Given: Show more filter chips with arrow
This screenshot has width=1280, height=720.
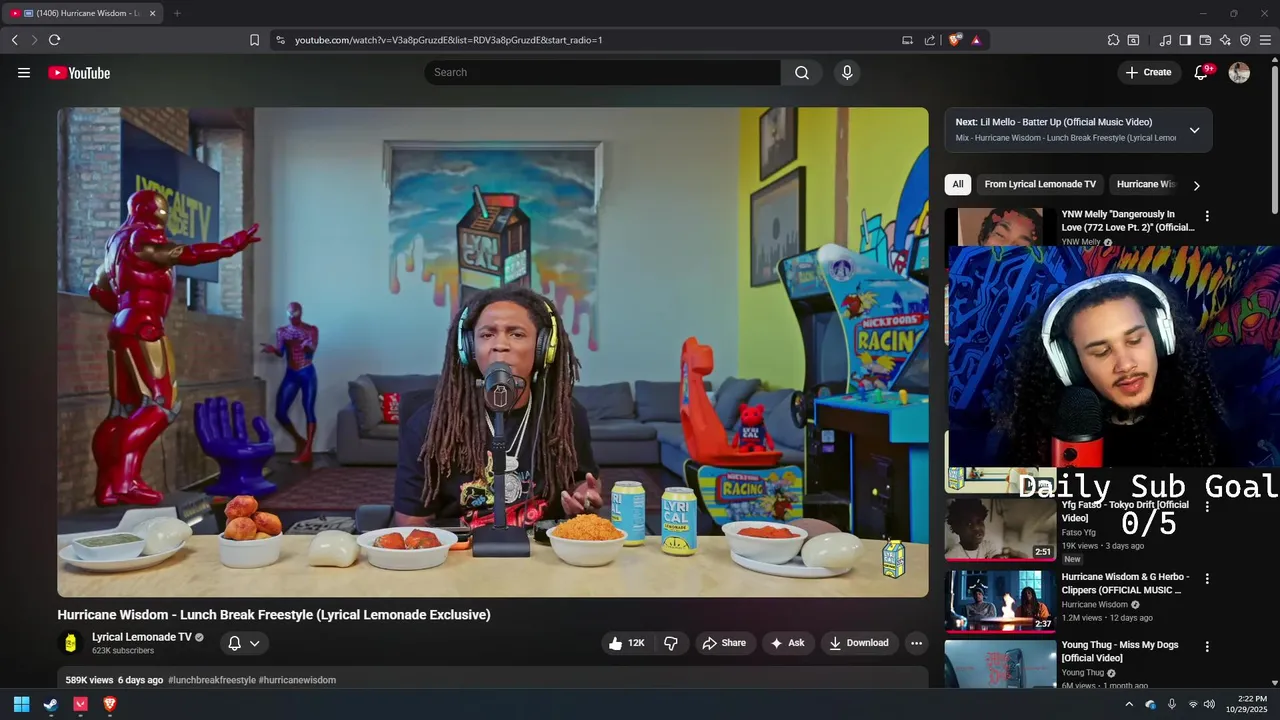Looking at the screenshot, I should coord(1196,185).
